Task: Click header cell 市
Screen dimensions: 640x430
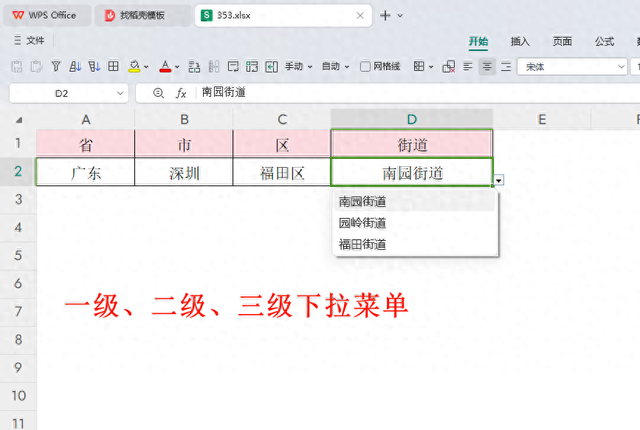Action: pyautogui.click(x=184, y=144)
